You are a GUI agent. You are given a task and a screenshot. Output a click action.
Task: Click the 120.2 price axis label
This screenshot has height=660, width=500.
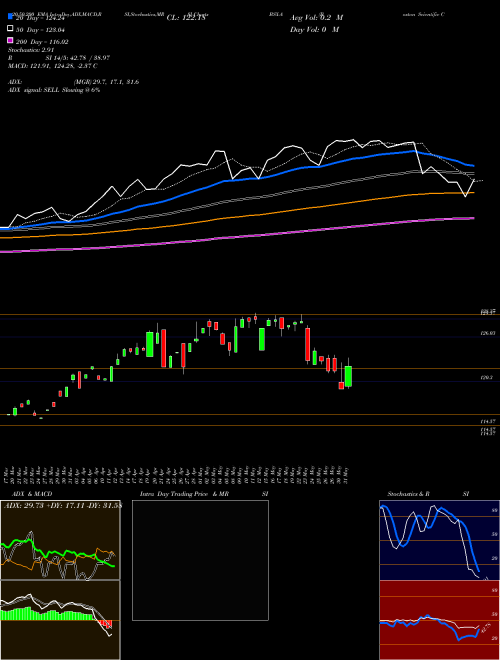(x=486, y=378)
